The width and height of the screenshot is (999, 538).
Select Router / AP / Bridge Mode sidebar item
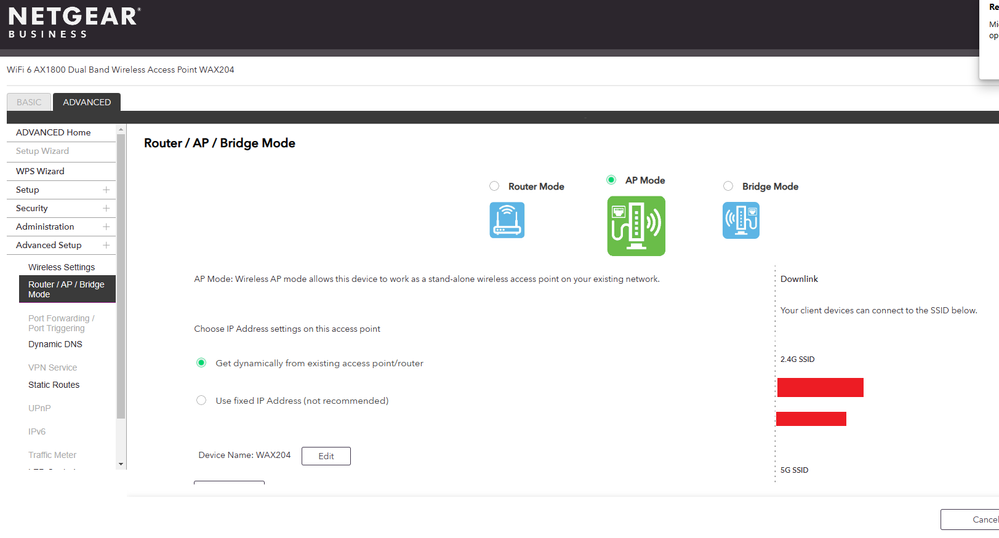pos(68,289)
